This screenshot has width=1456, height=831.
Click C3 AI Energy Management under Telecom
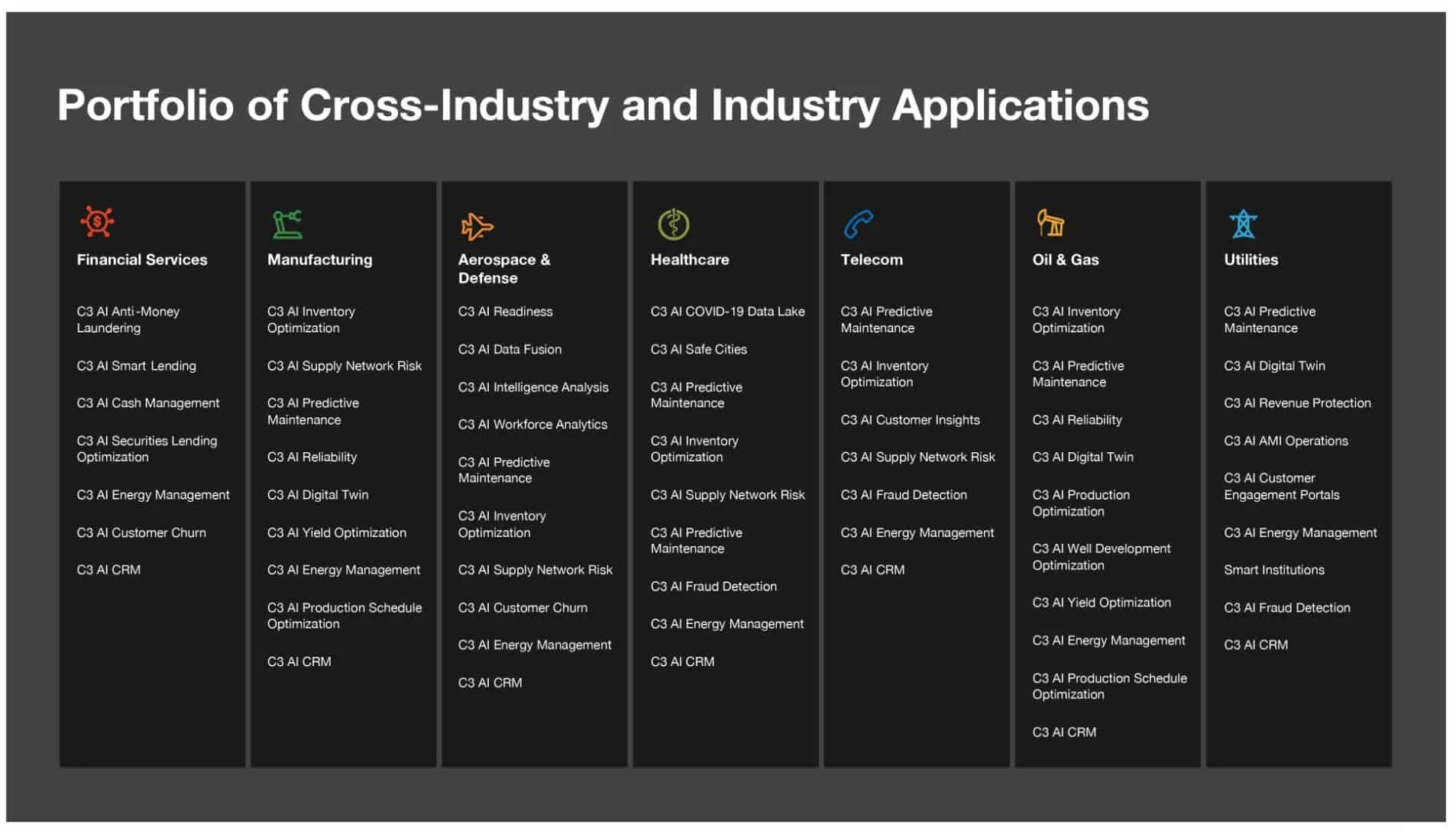coord(917,533)
